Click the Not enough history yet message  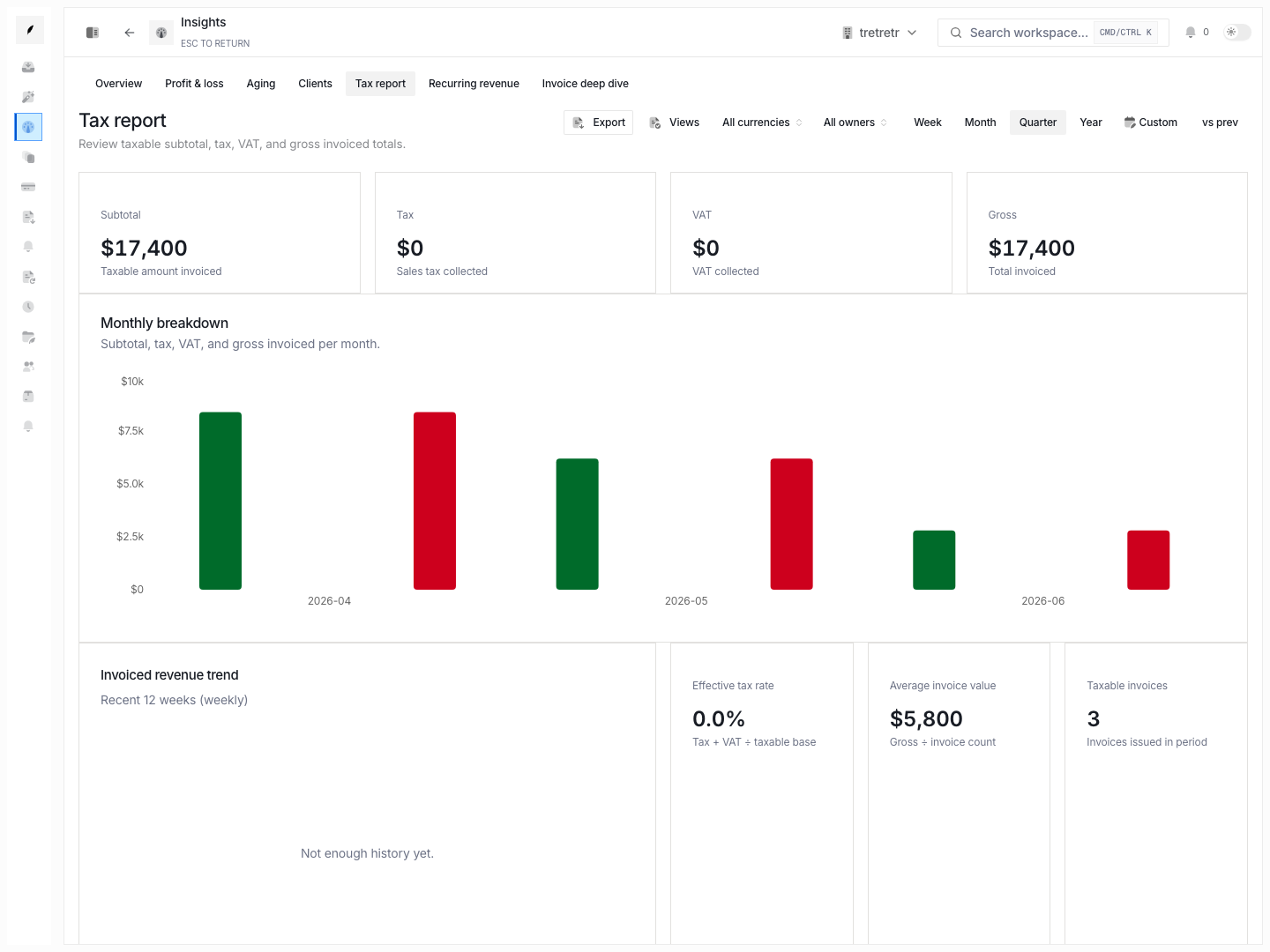[367, 853]
